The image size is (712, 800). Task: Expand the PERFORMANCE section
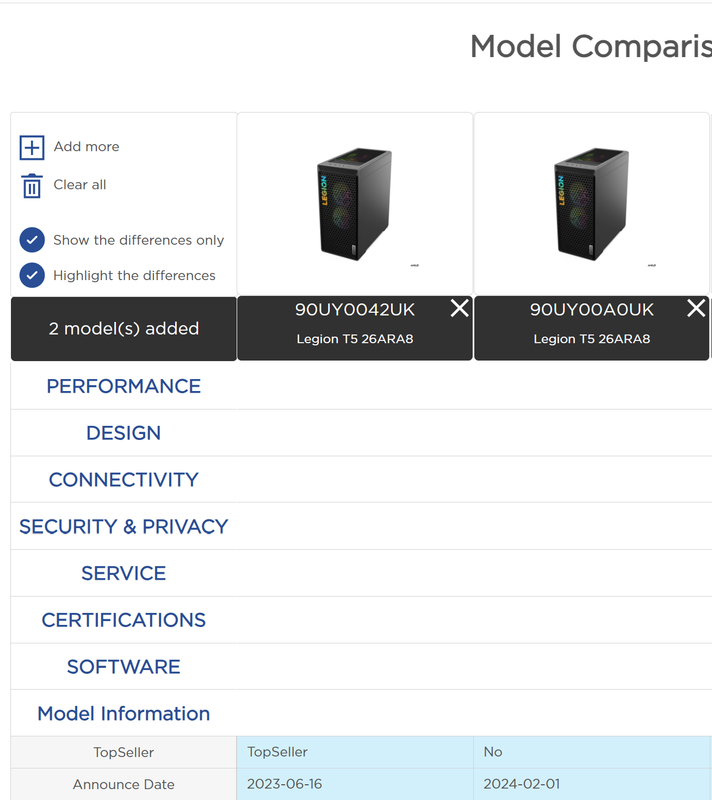123,386
